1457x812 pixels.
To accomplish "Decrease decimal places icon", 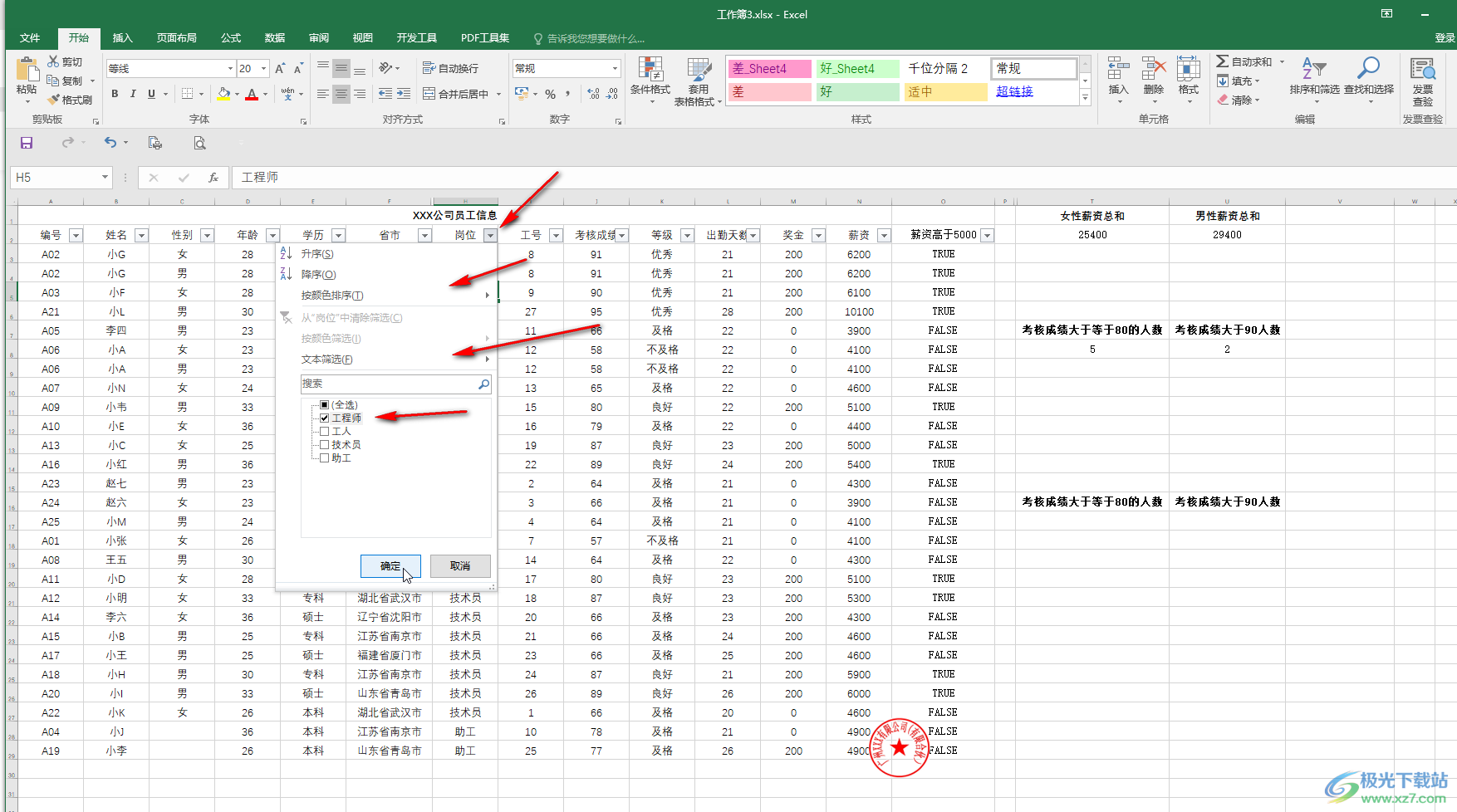I will coord(612,94).
